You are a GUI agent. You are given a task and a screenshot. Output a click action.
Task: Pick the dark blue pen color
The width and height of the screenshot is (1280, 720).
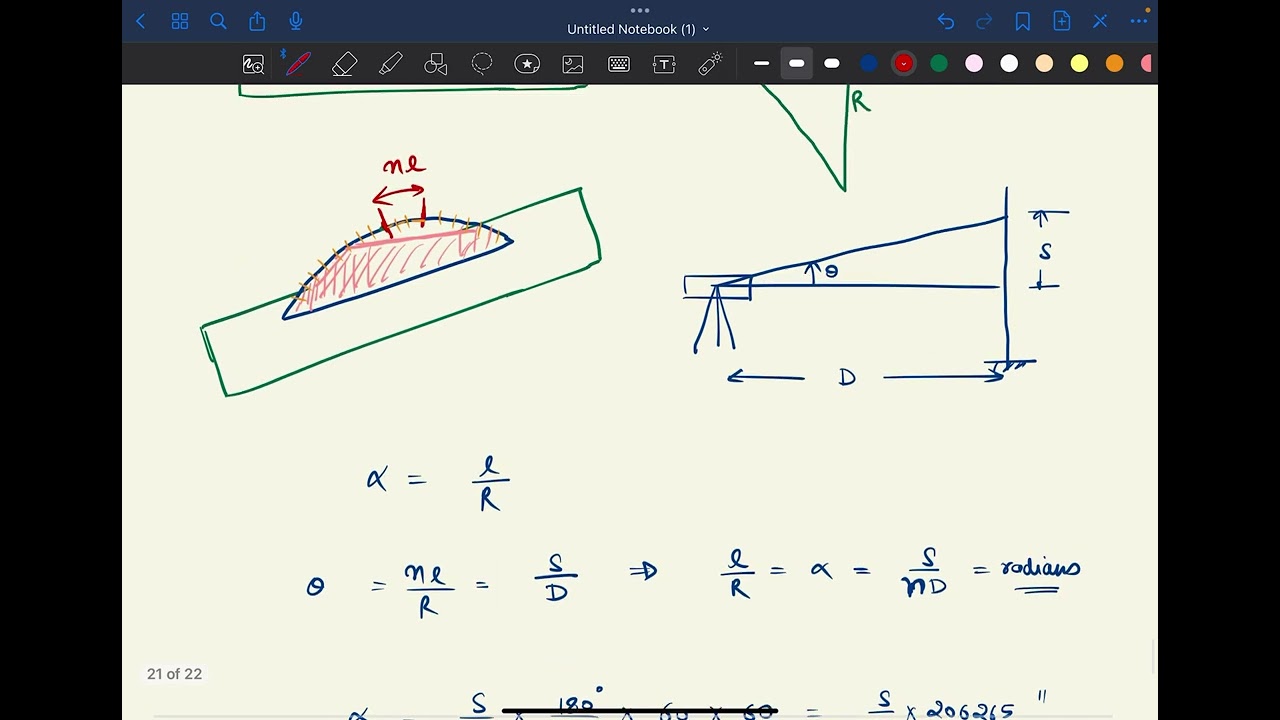869,63
